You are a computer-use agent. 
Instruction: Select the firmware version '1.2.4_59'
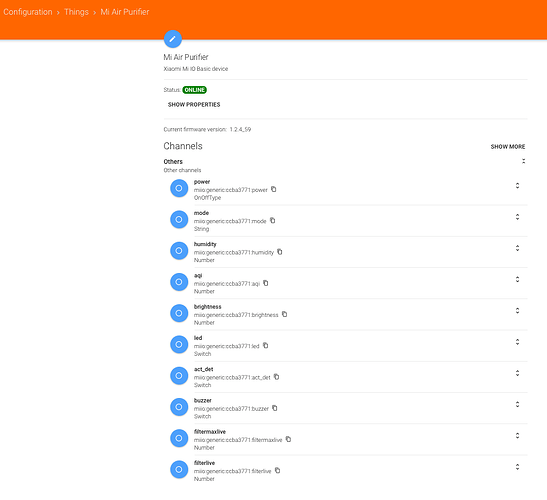[x=240, y=129]
